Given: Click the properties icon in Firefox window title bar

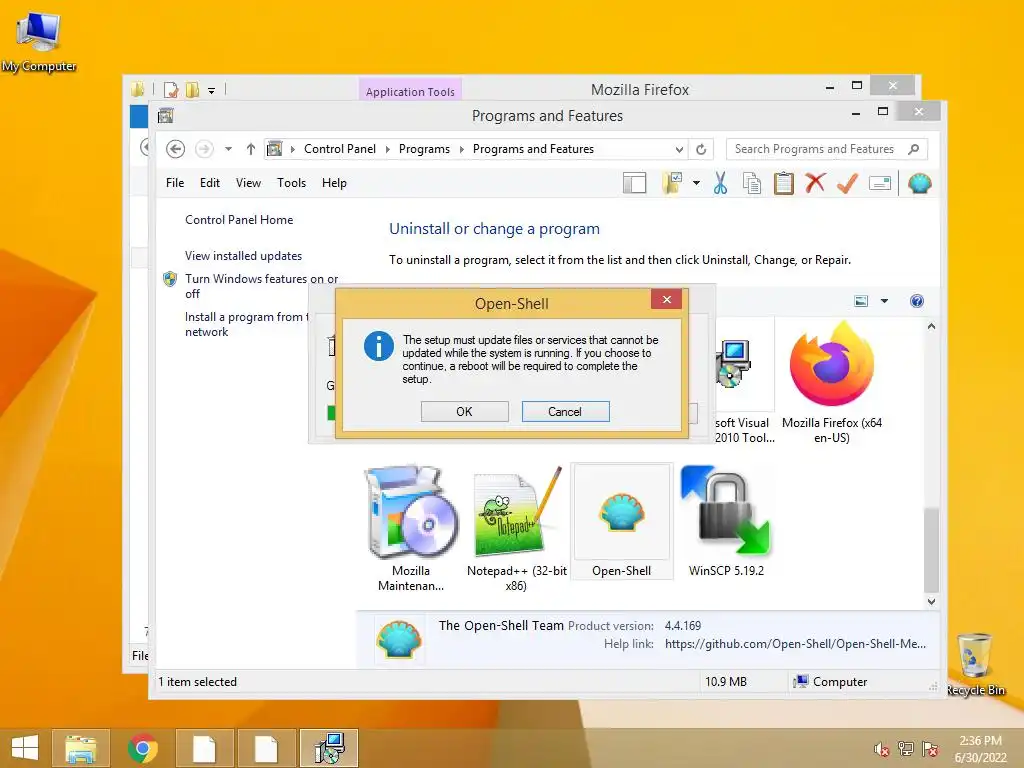Looking at the screenshot, I should click(171, 89).
